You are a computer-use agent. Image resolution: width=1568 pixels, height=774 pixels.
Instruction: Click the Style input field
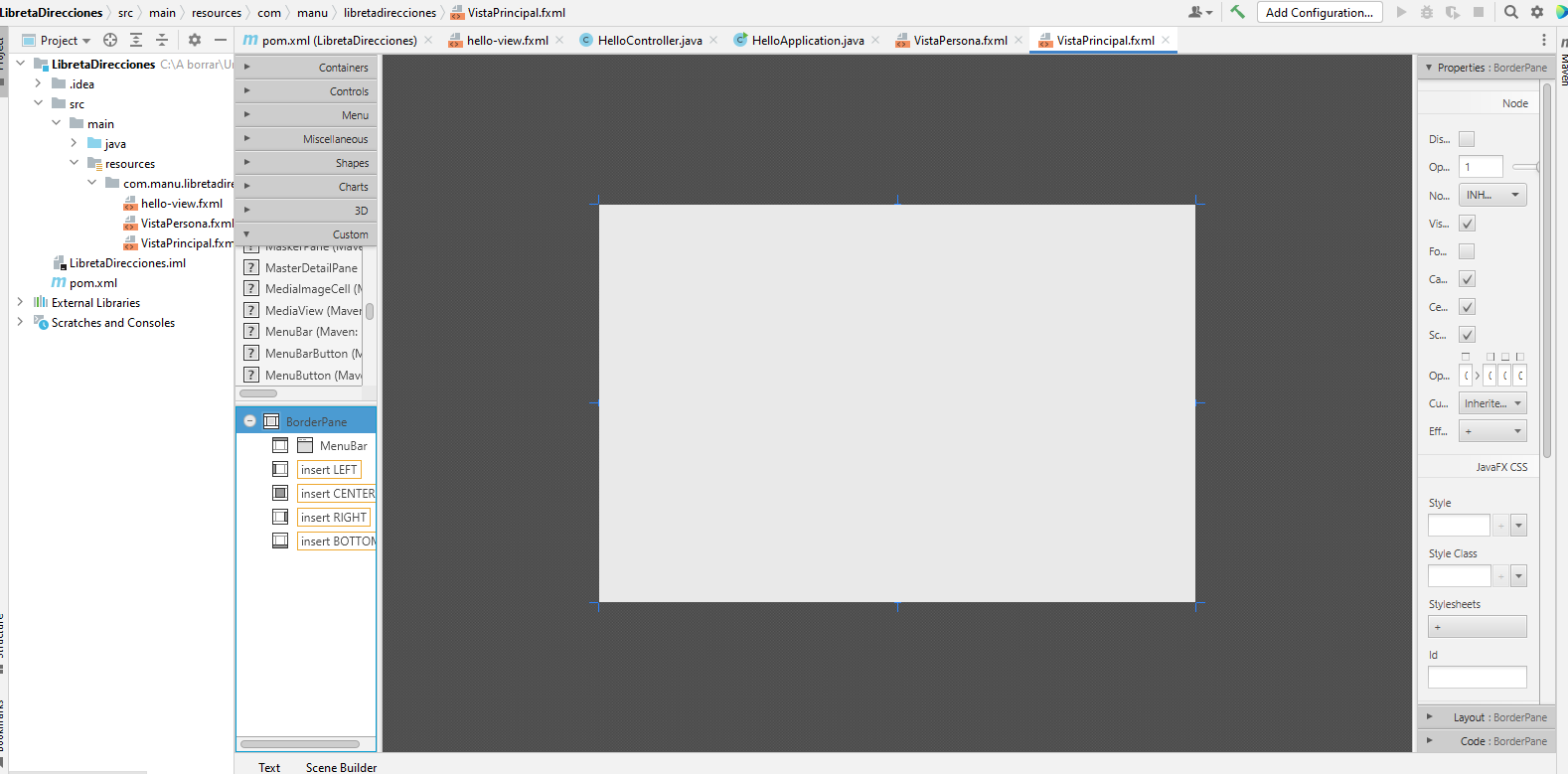(1459, 525)
